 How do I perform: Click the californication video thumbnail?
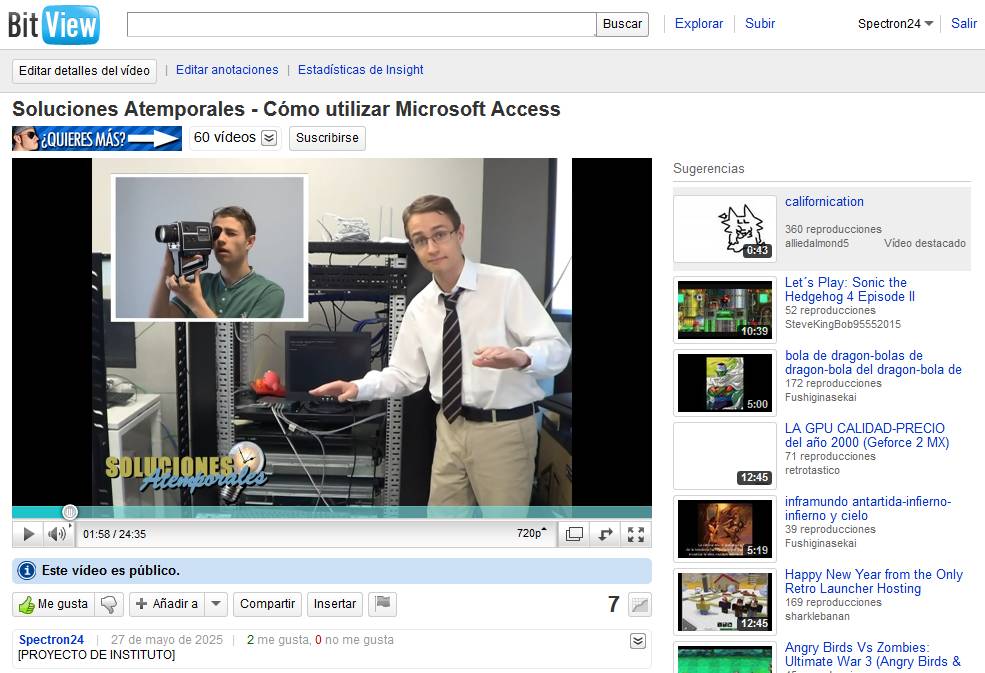point(725,229)
